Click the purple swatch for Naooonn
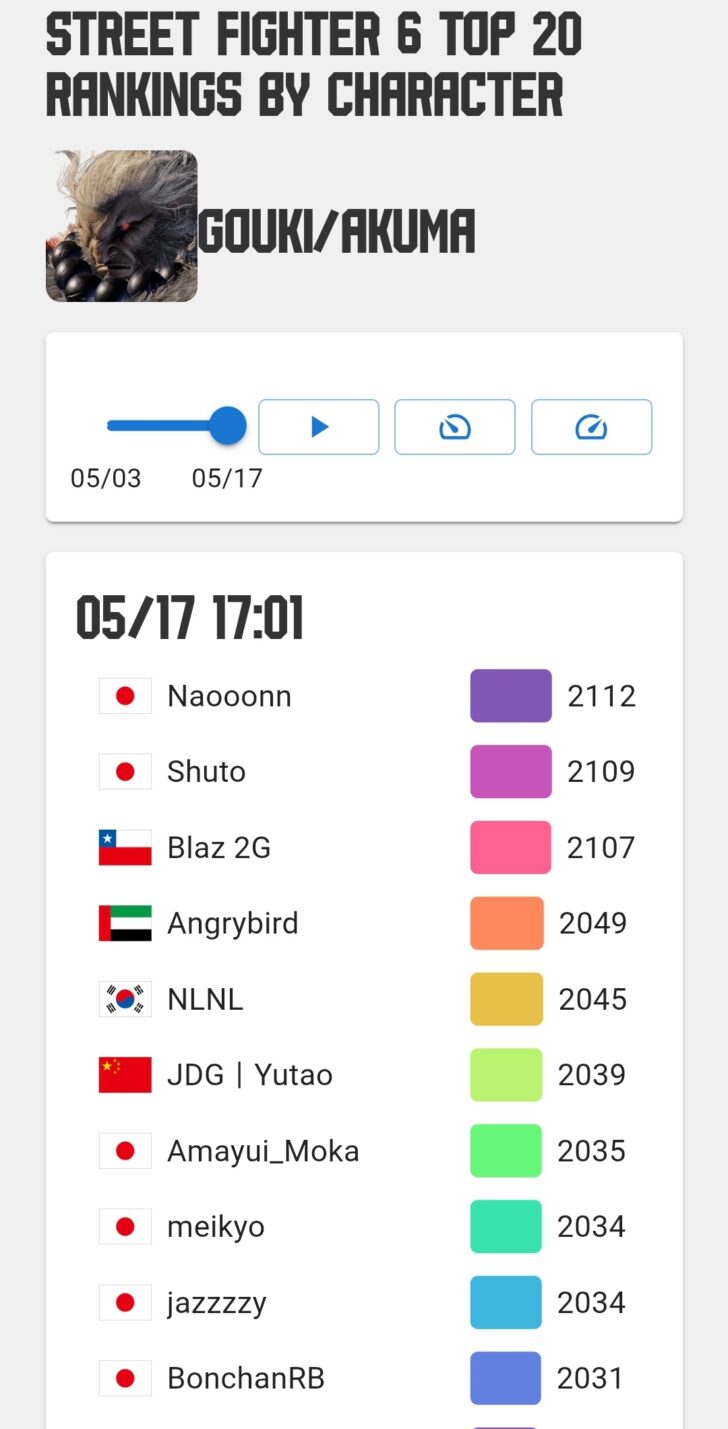This screenshot has height=1429, width=728. click(510, 696)
